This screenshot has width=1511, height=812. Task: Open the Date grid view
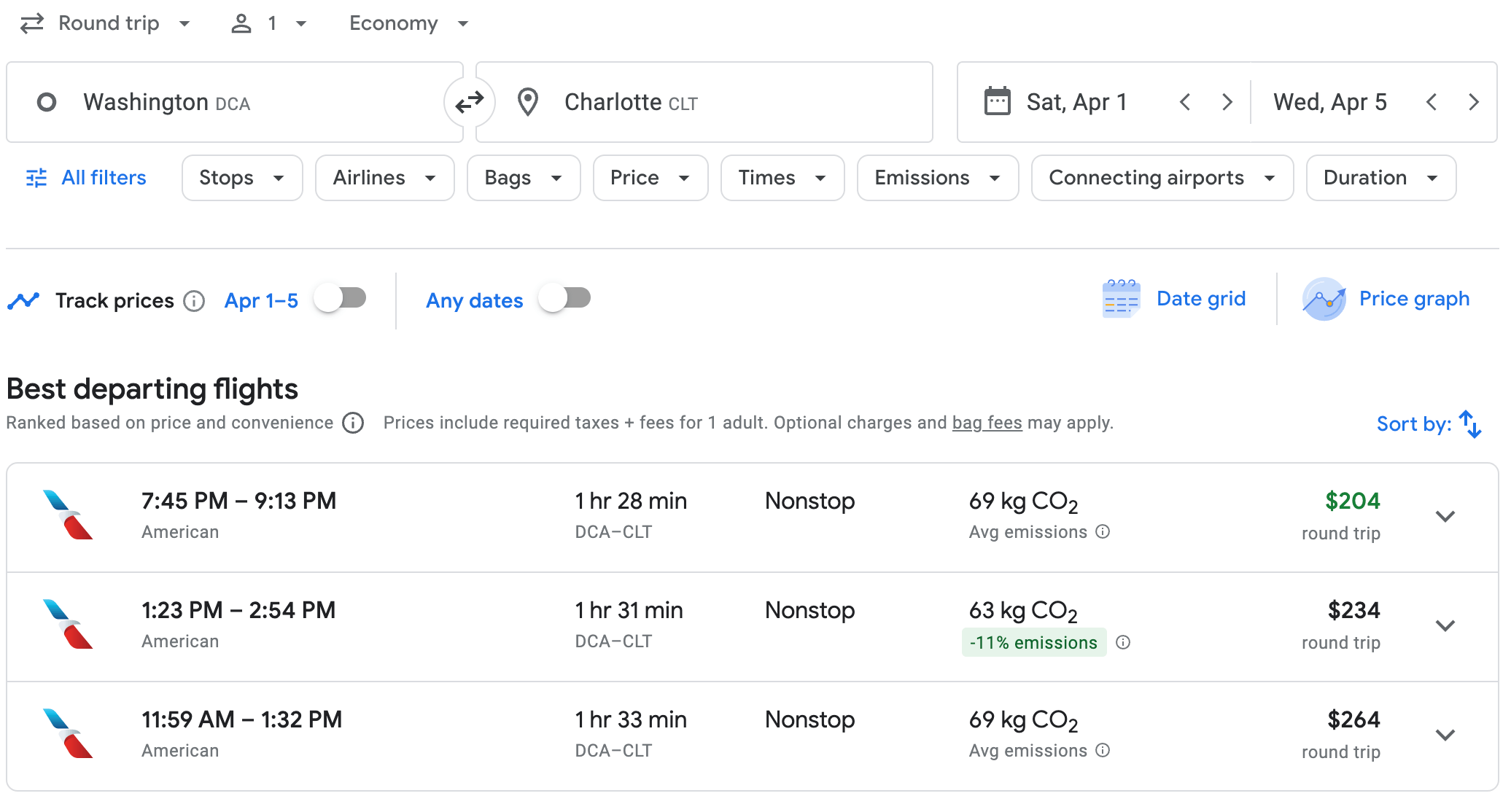(1173, 299)
